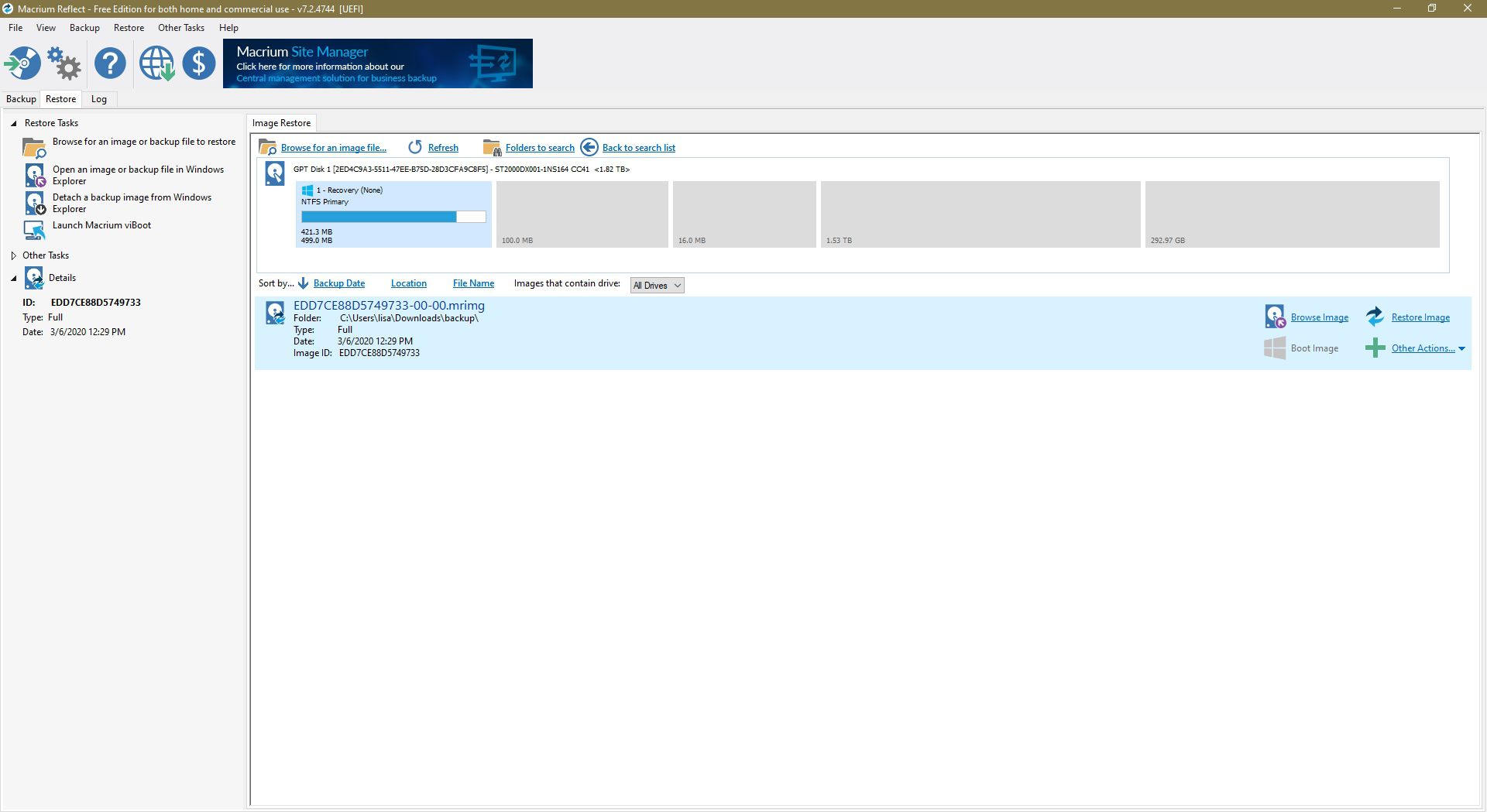Click the Boot Image Windows icon
This screenshot has height=812, width=1487.
click(x=1275, y=348)
